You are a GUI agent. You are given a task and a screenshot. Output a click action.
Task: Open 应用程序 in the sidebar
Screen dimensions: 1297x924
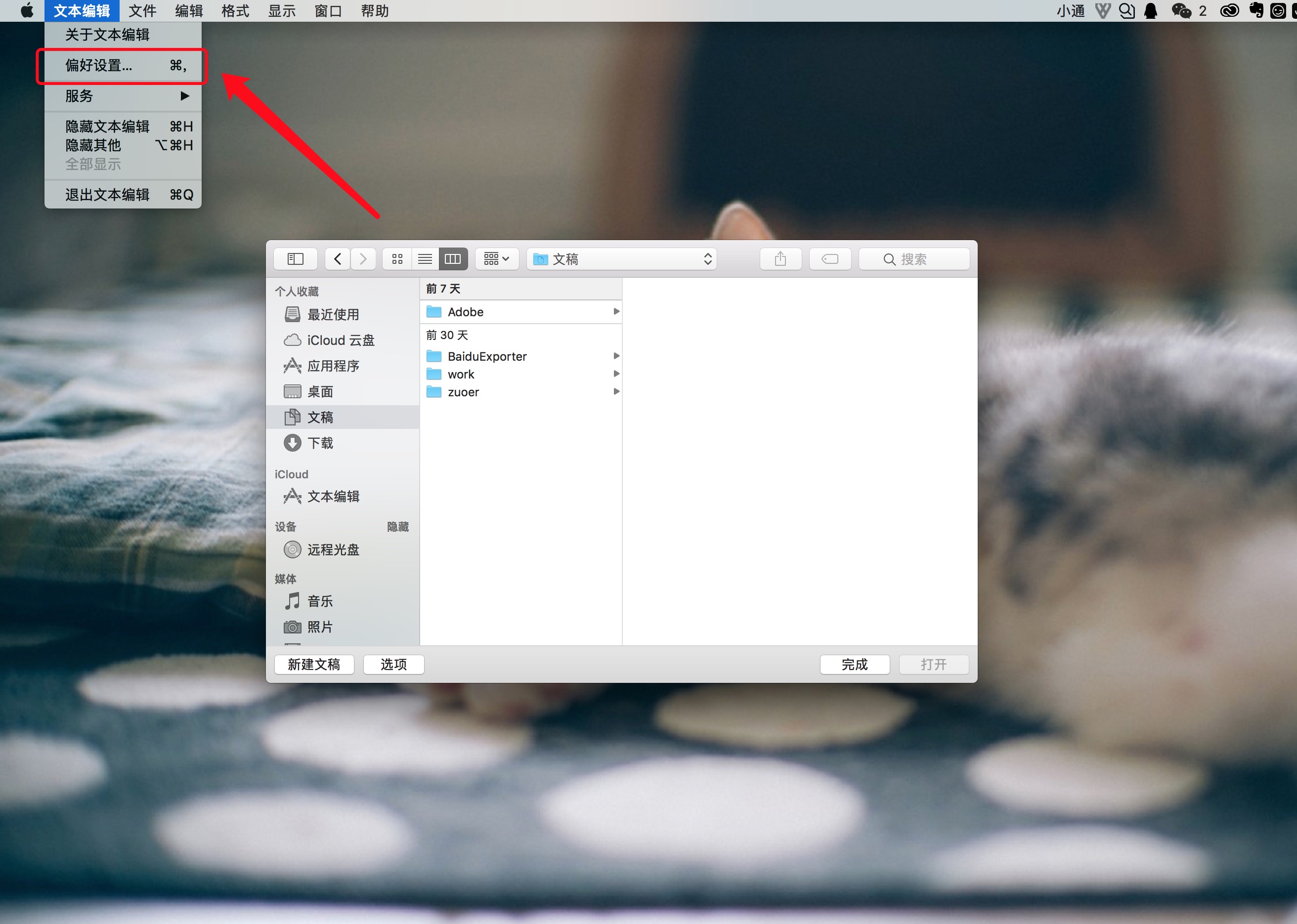(x=343, y=366)
